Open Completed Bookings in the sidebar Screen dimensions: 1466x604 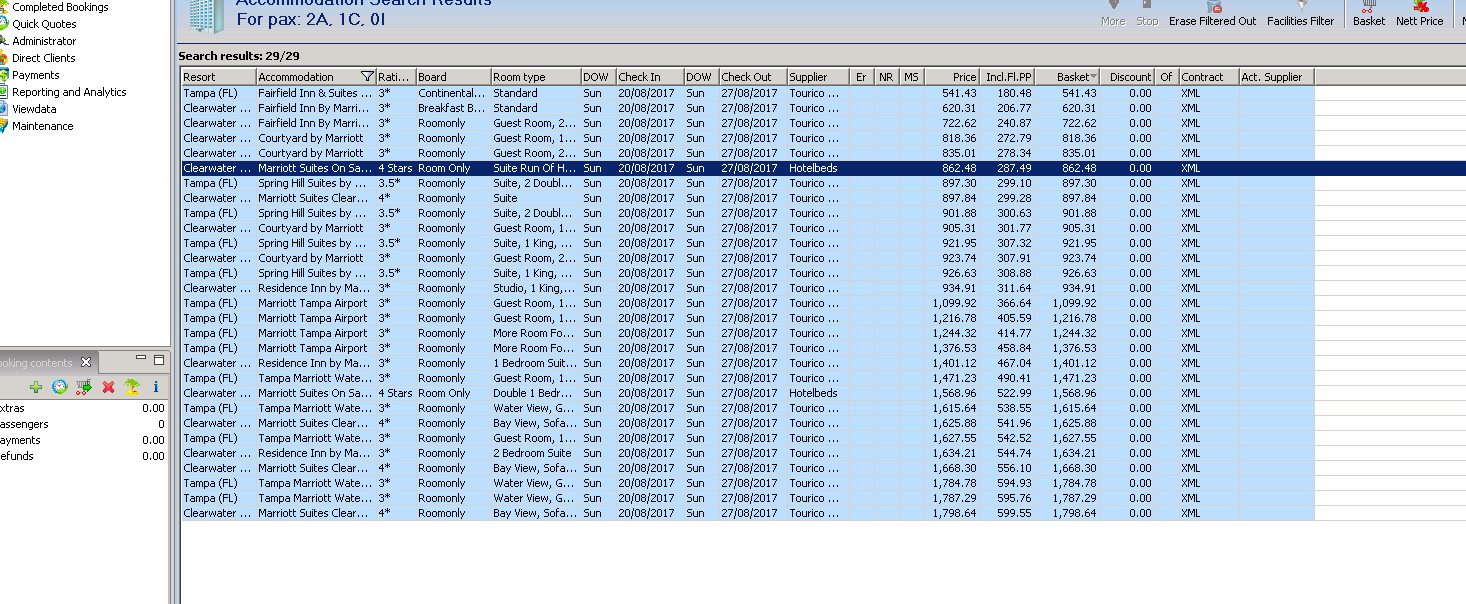(59, 7)
